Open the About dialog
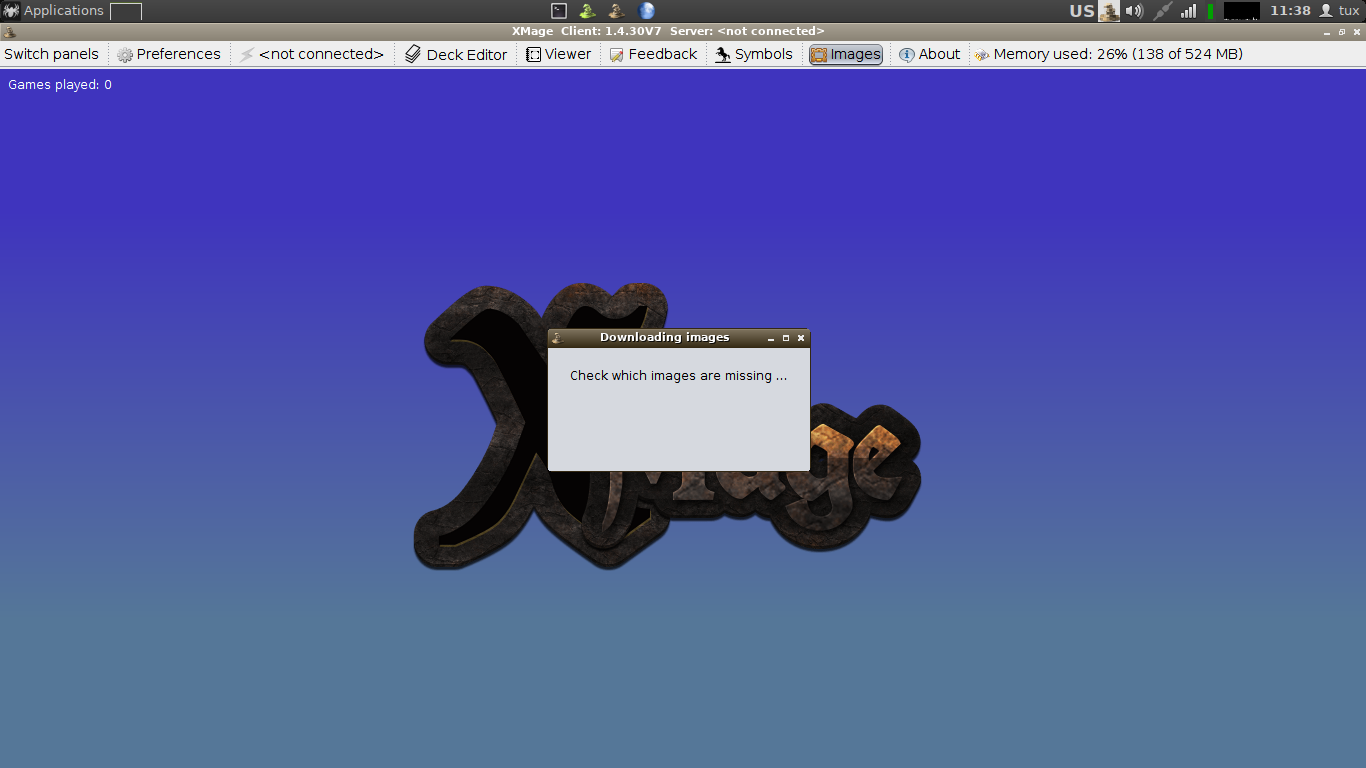The height and width of the screenshot is (768, 1366). [x=930, y=54]
